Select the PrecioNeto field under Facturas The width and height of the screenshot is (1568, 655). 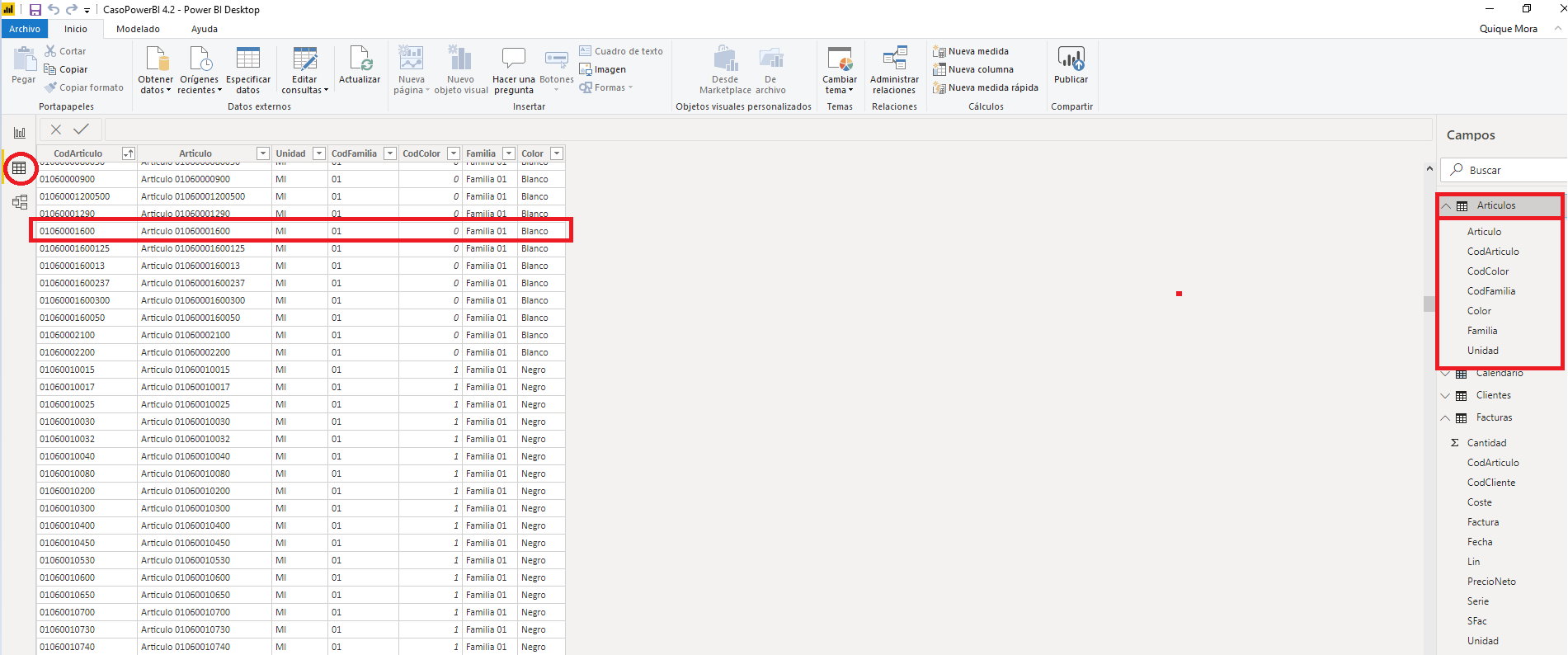point(1491,582)
